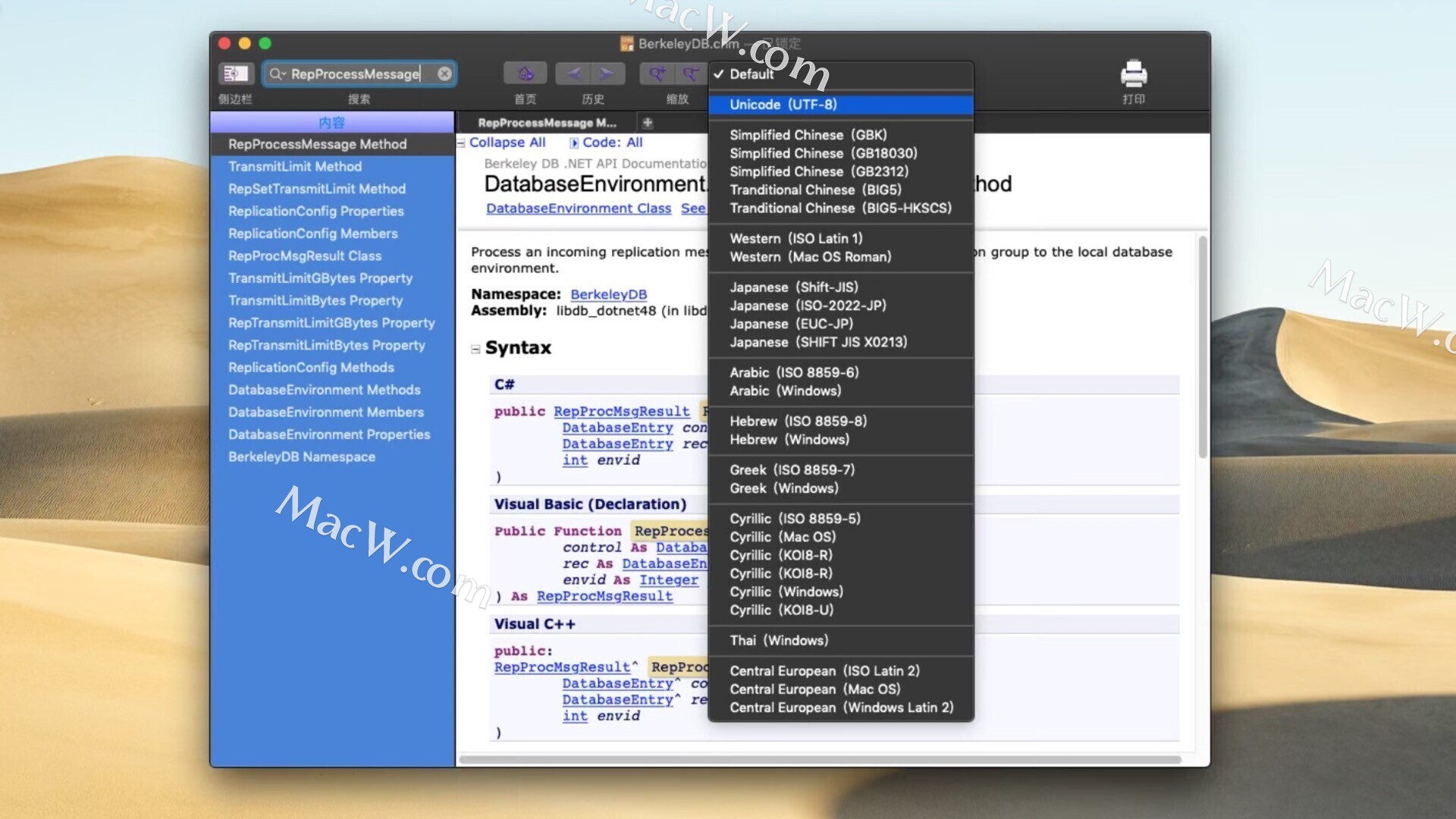Pick Japanese (ISO-2022-JP) encoding
This screenshot has width=1456, height=819.
[841, 305]
